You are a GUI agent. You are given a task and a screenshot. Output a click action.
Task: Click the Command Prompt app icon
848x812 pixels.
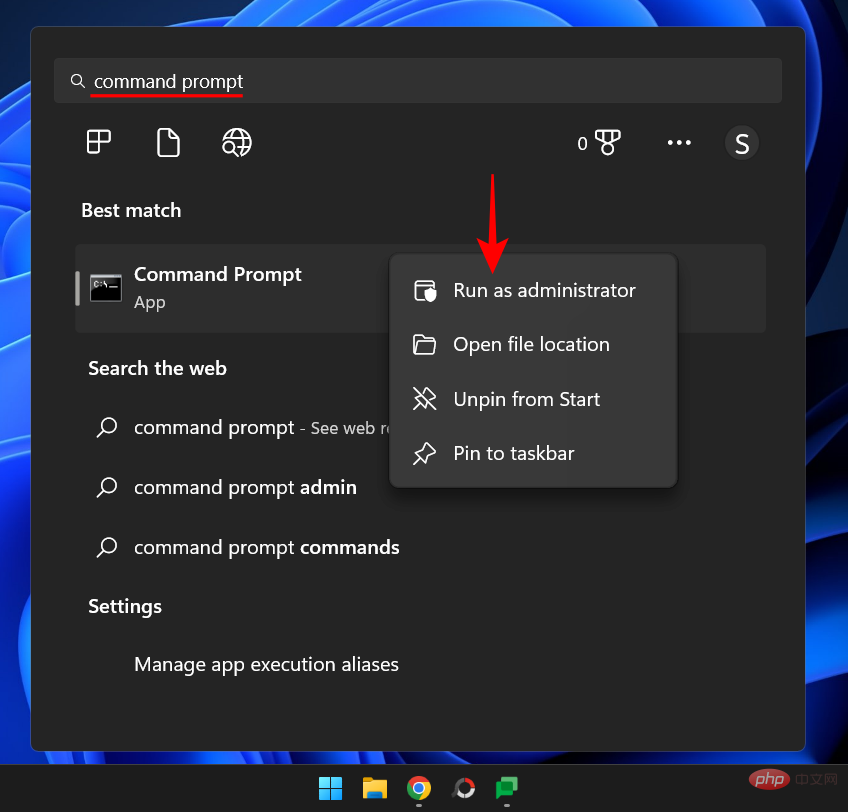point(106,287)
